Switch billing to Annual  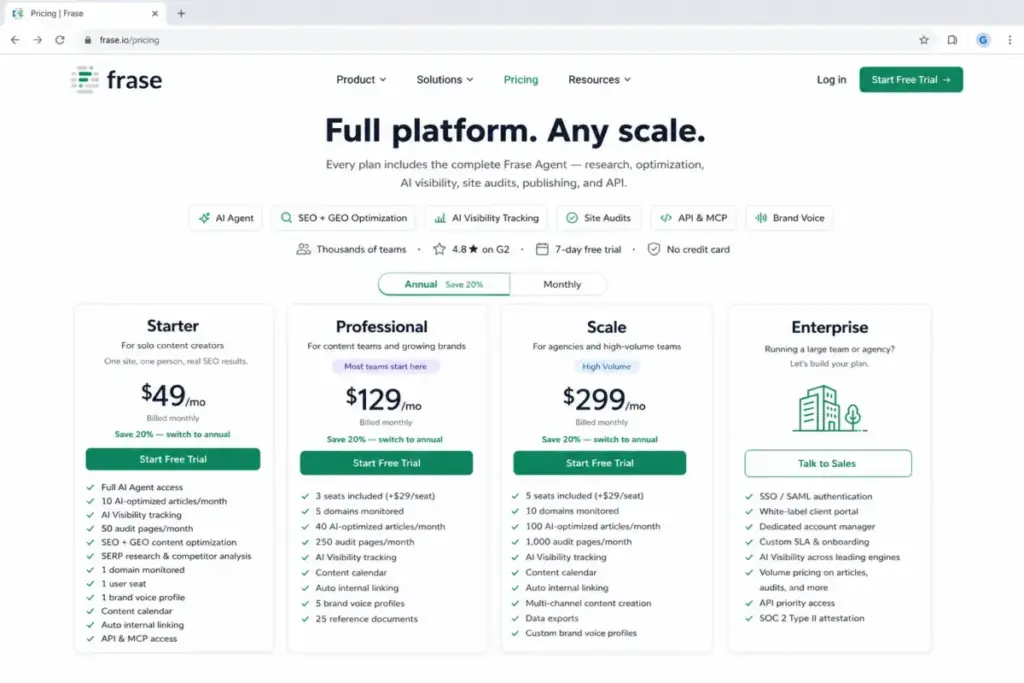[444, 285]
